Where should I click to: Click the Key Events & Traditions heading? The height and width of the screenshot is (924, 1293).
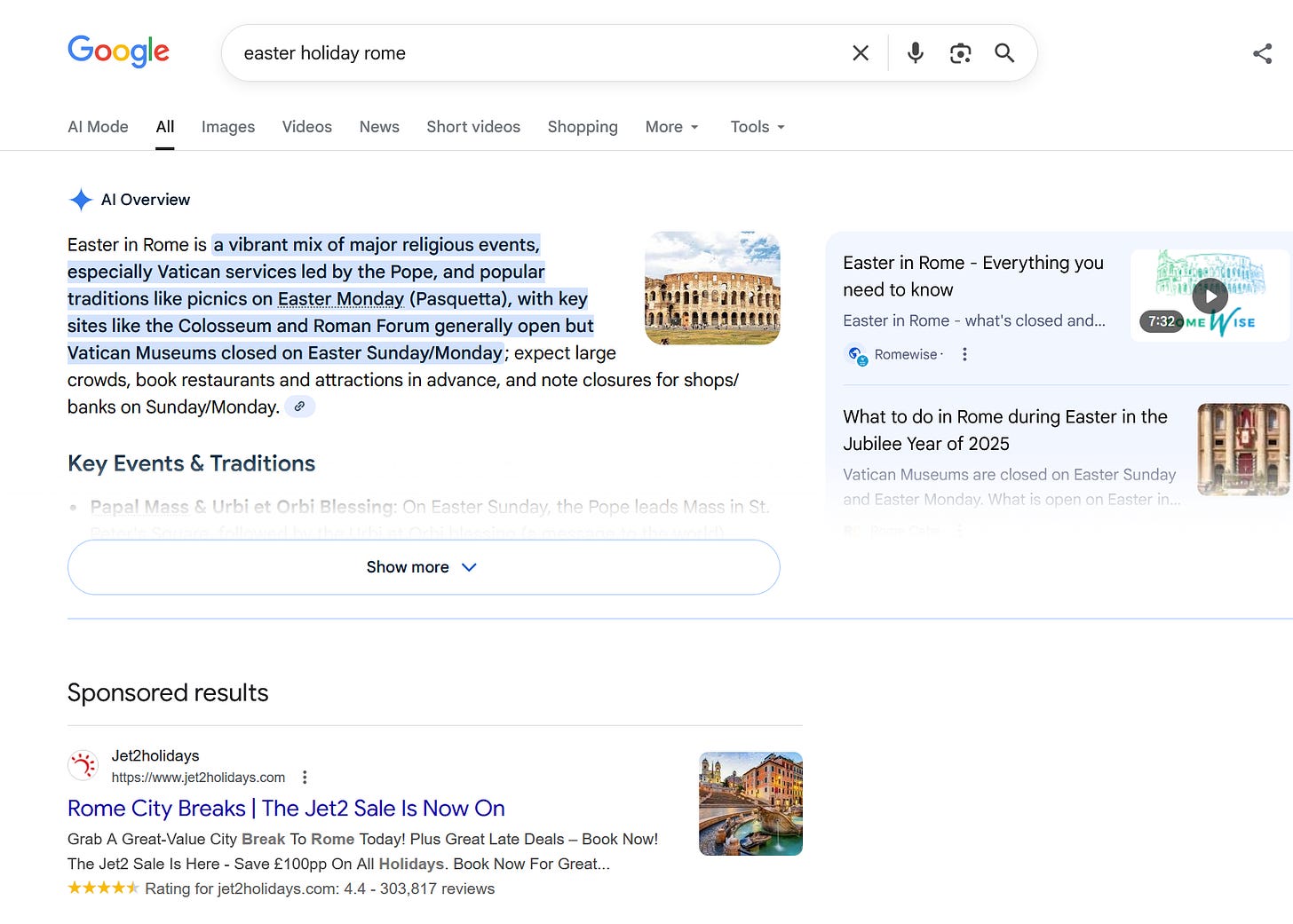click(191, 463)
